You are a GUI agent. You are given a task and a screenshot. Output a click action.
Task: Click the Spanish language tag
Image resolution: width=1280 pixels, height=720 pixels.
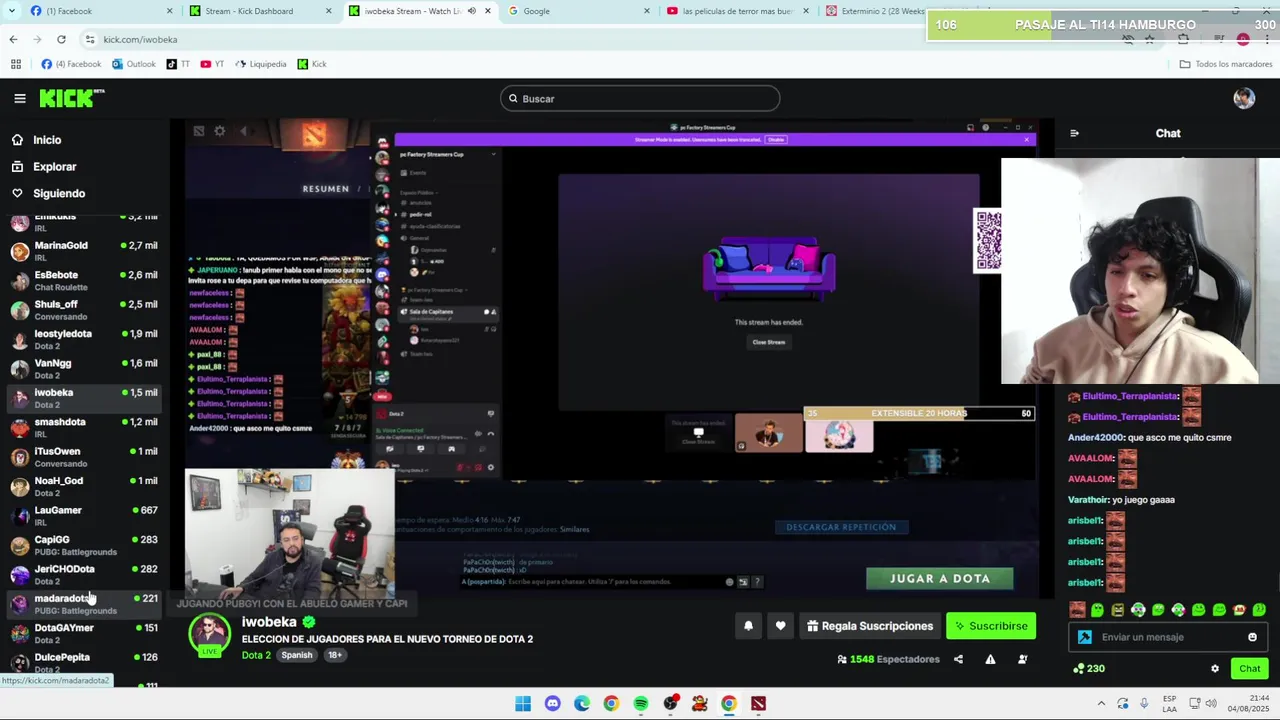(297, 655)
